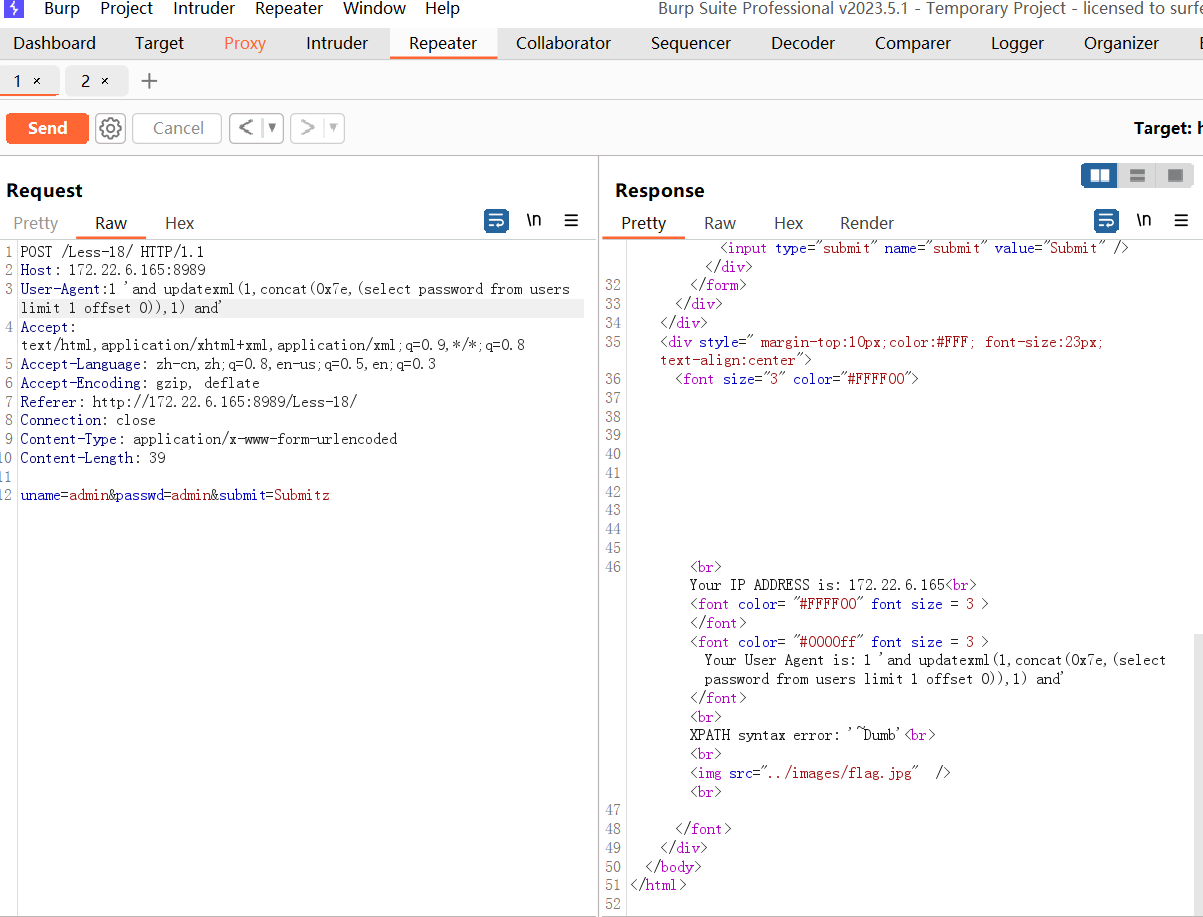Click the Connection: close header

[88, 420]
